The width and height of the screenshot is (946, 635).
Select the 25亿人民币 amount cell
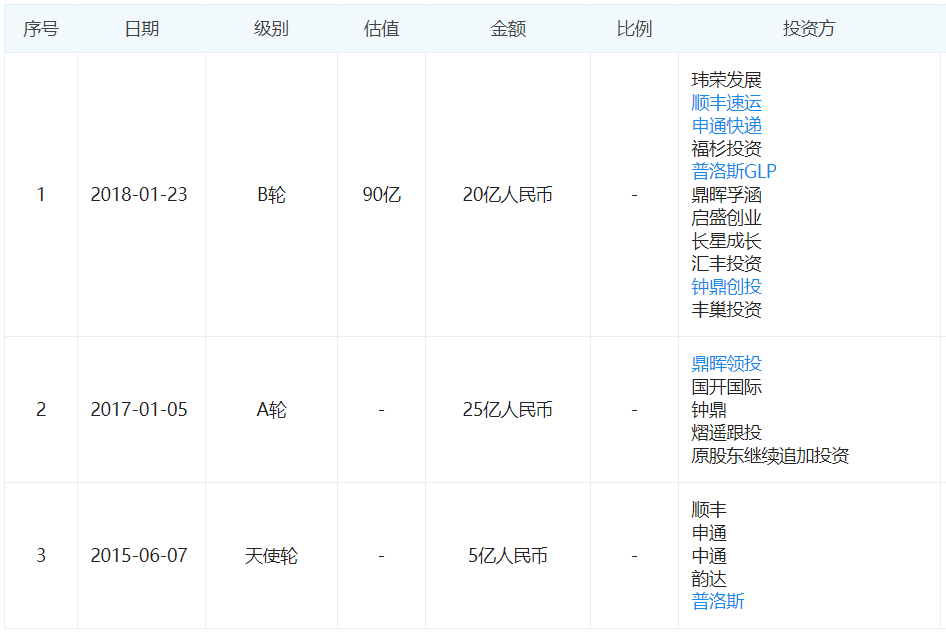pos(508,409)
